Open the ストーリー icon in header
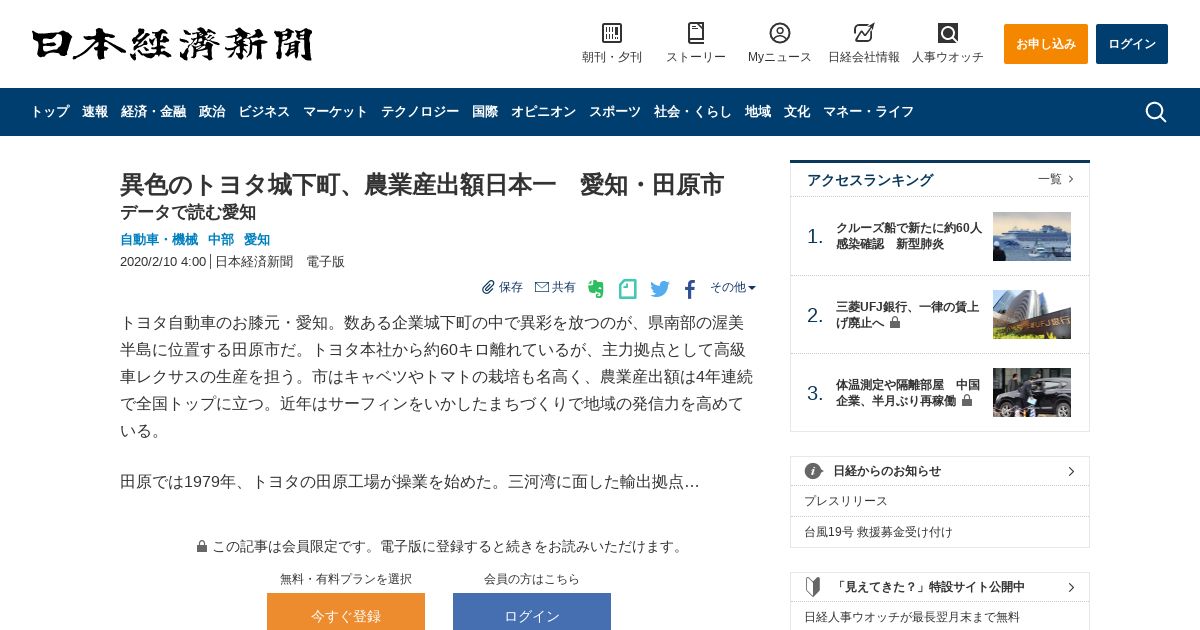The width and height of the screenshot is (1200, 630). [x=696, y=33]
